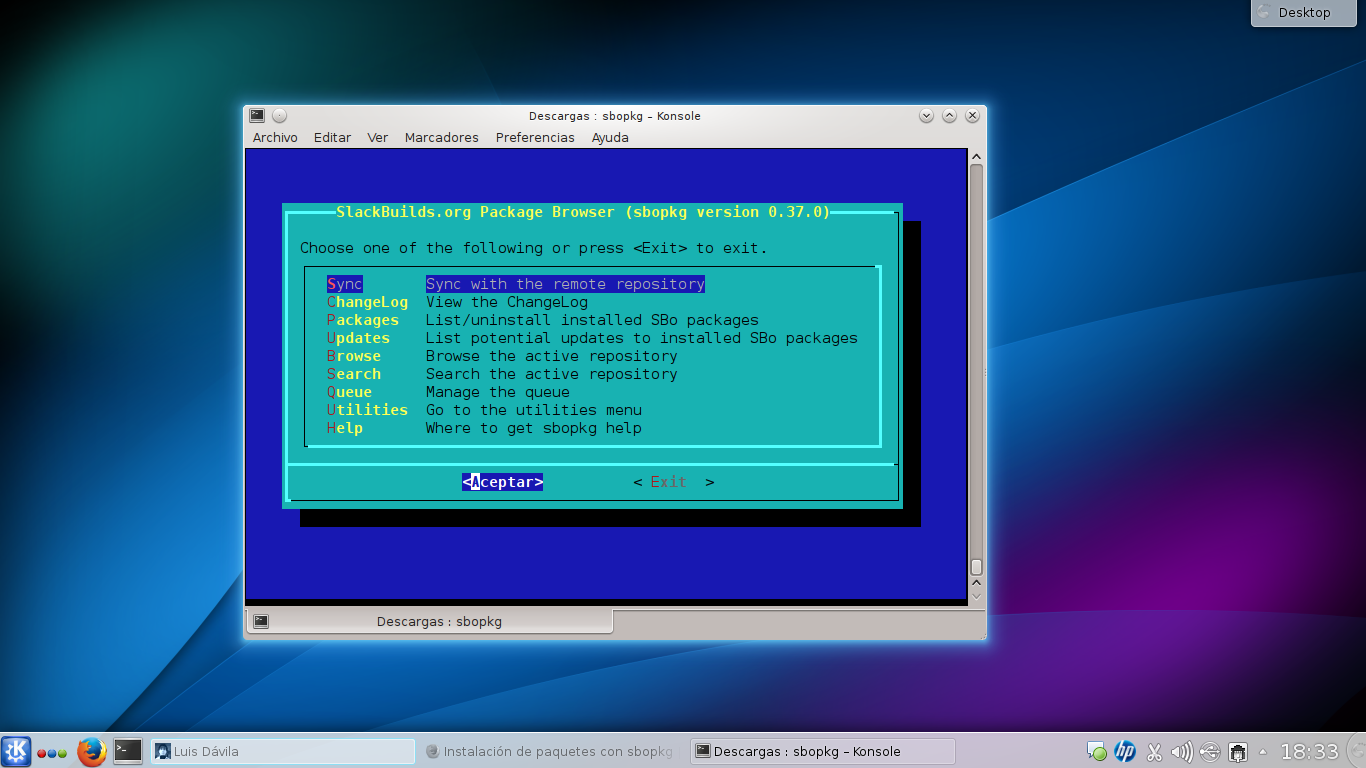
Task: Open the chat notifications tray icon
Action: 1096,751
